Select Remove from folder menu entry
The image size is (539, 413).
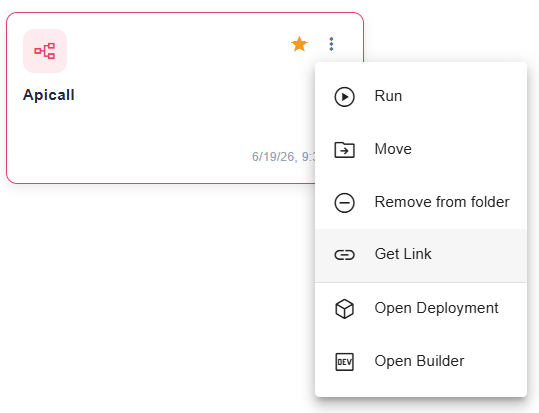point(421,202)
